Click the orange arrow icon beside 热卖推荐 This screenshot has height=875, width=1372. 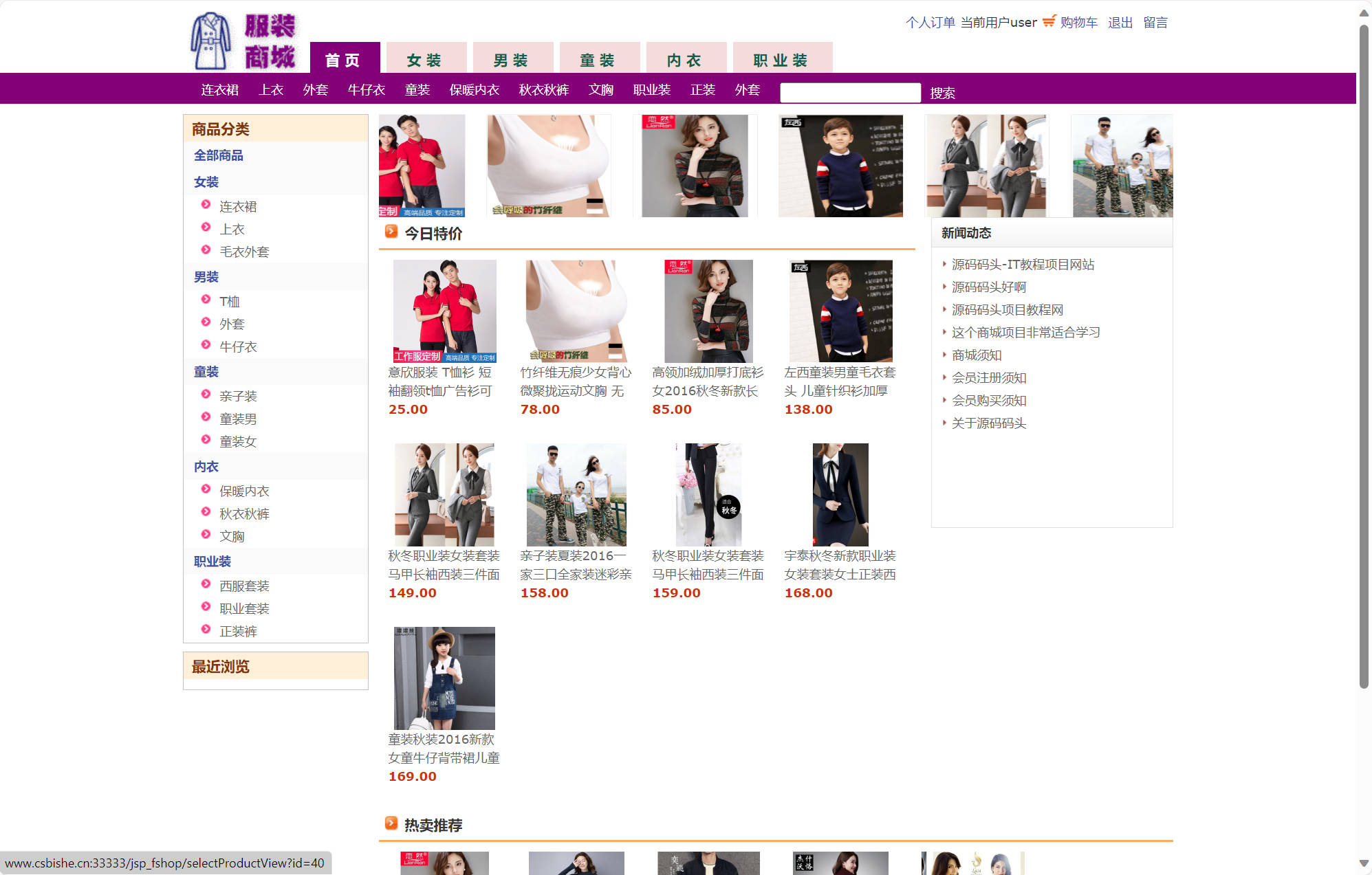393,823
